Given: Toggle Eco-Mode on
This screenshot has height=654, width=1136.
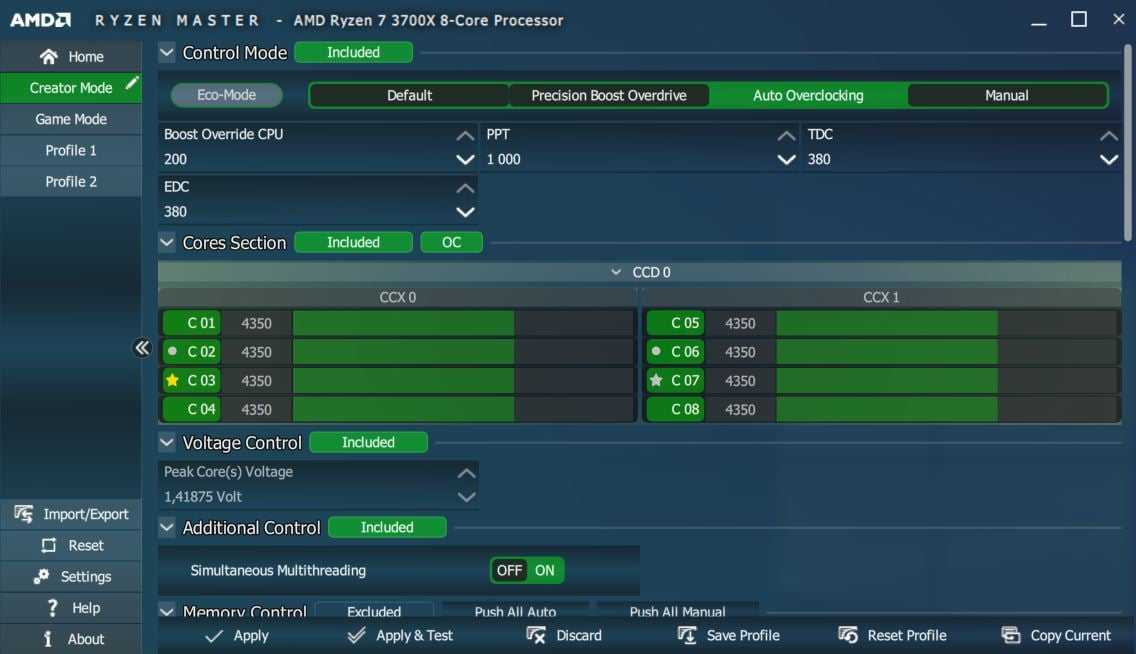Looking at the screenshot, I should (226, 95).
